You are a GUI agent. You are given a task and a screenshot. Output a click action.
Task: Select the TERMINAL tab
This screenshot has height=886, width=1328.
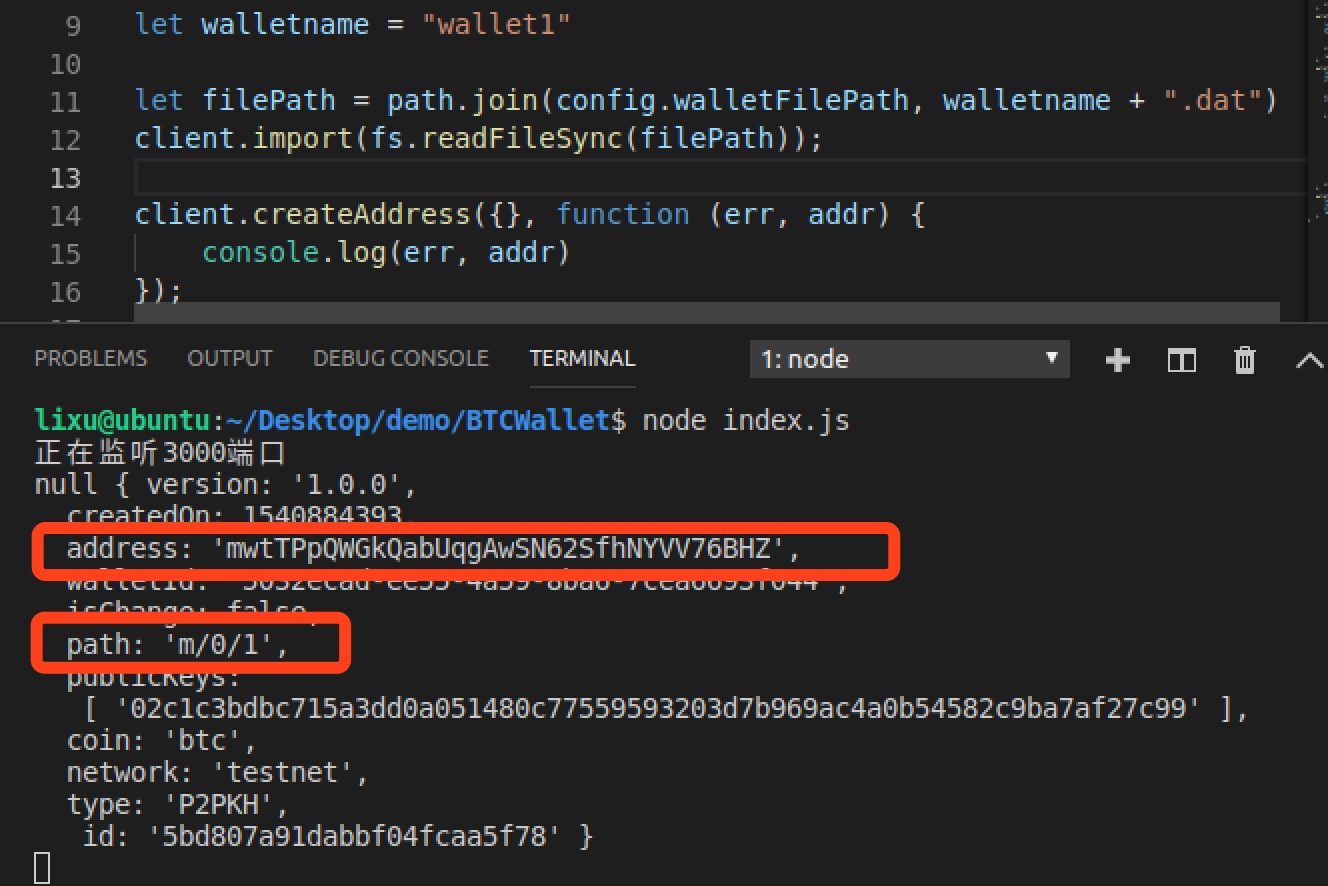(582, 358)
